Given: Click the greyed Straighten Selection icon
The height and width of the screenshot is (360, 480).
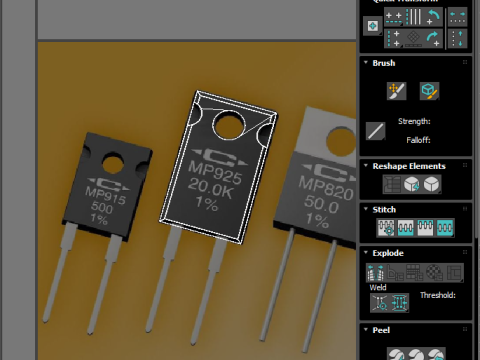Looking at the screenshot, I should [392, 184].
